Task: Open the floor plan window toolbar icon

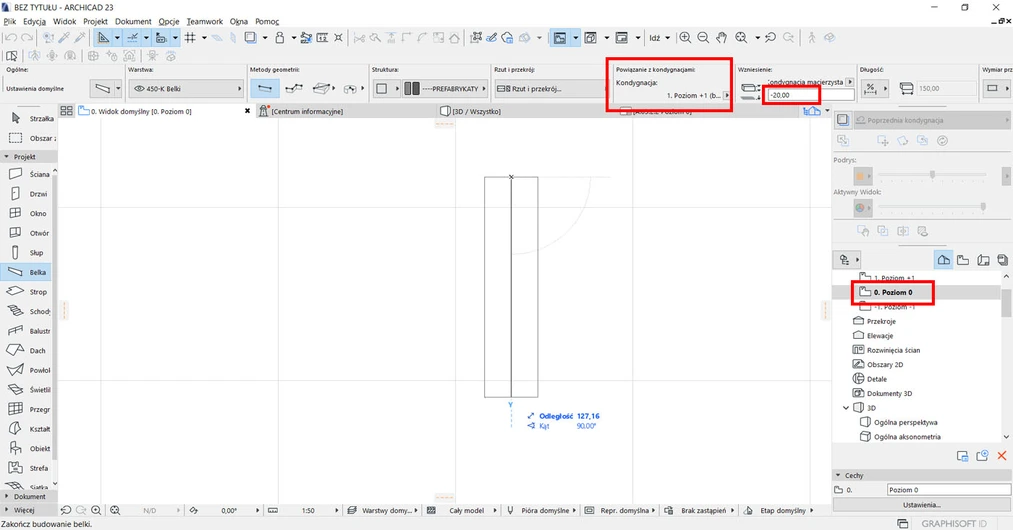Action: click(559, 38)
